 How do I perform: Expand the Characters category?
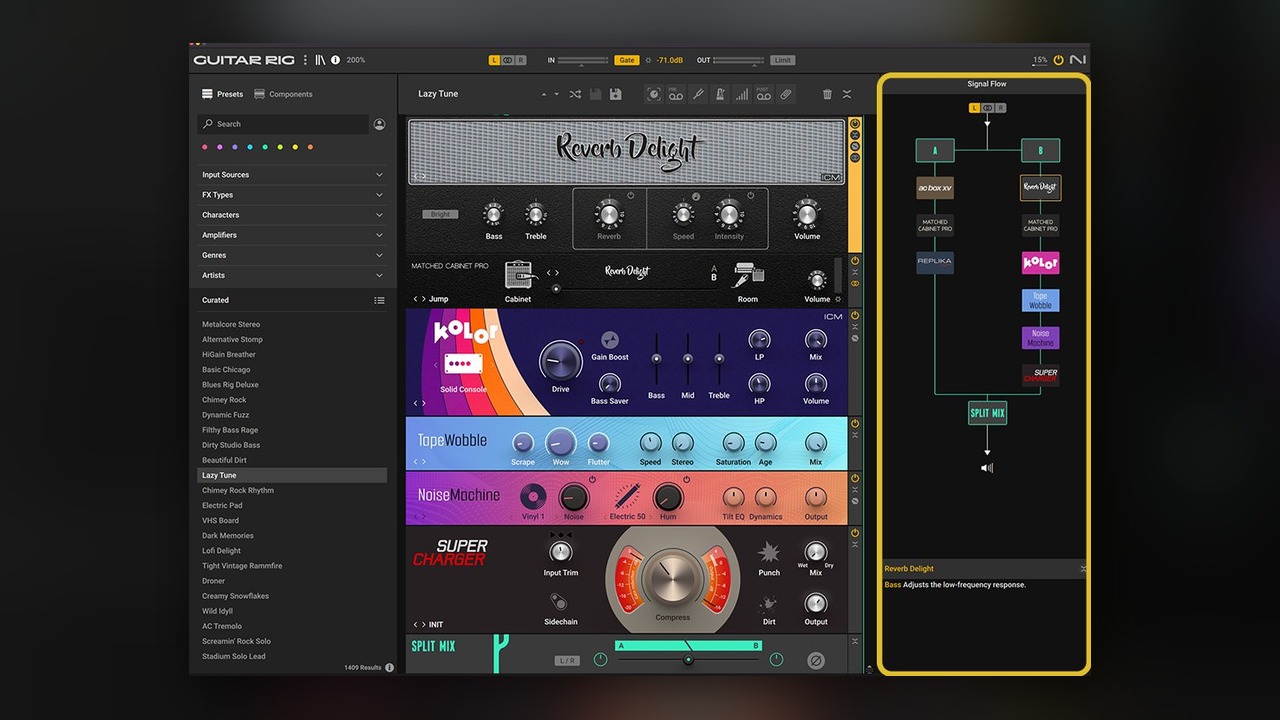[x=292, y=215]
